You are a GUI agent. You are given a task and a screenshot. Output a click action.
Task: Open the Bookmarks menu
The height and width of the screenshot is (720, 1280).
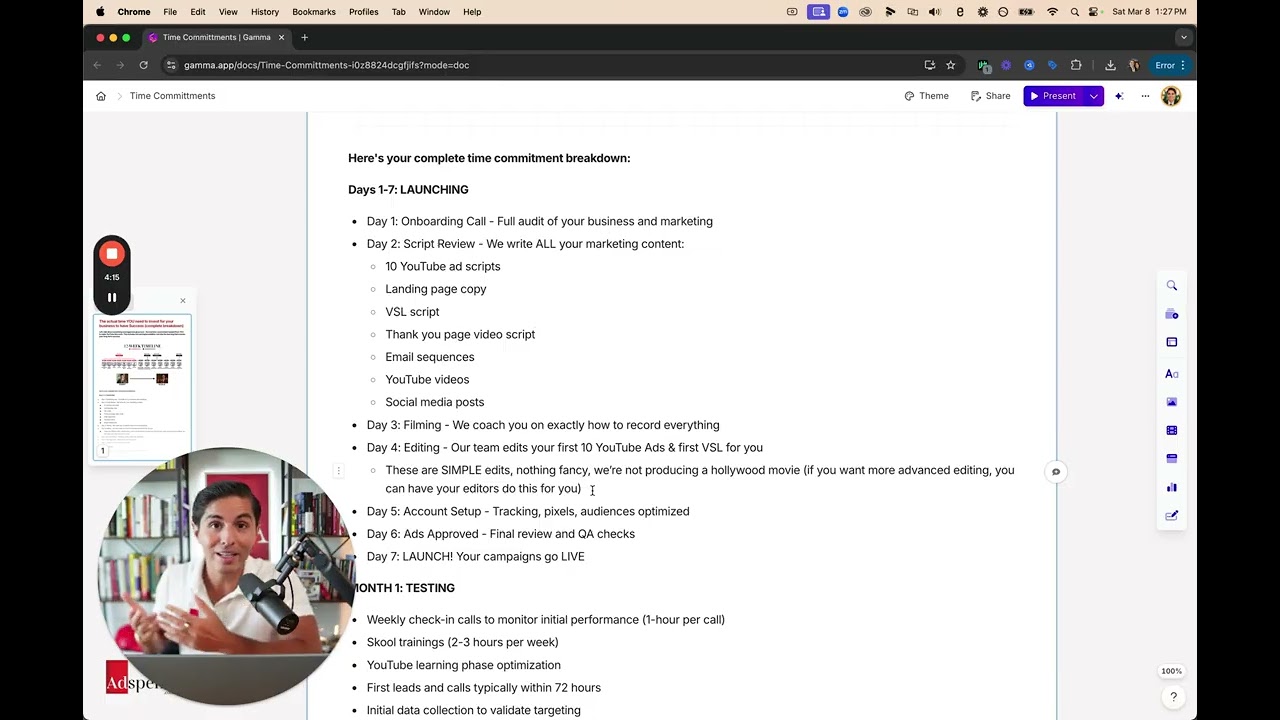tap(314, 12)
